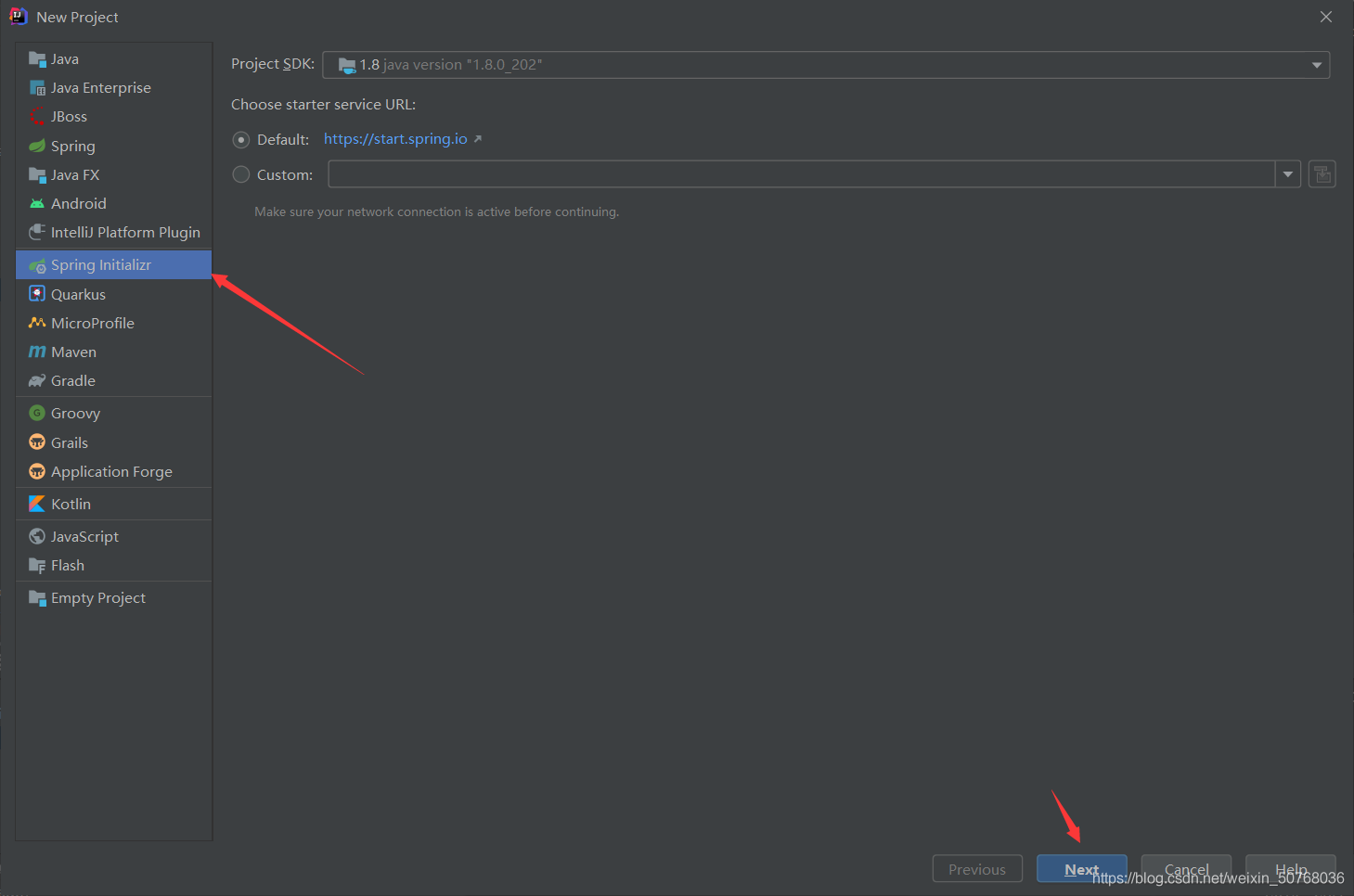The height and width of the screenshot is (896, 1354).
Task: Select the Flash label
Action: (x=68, y=566)
